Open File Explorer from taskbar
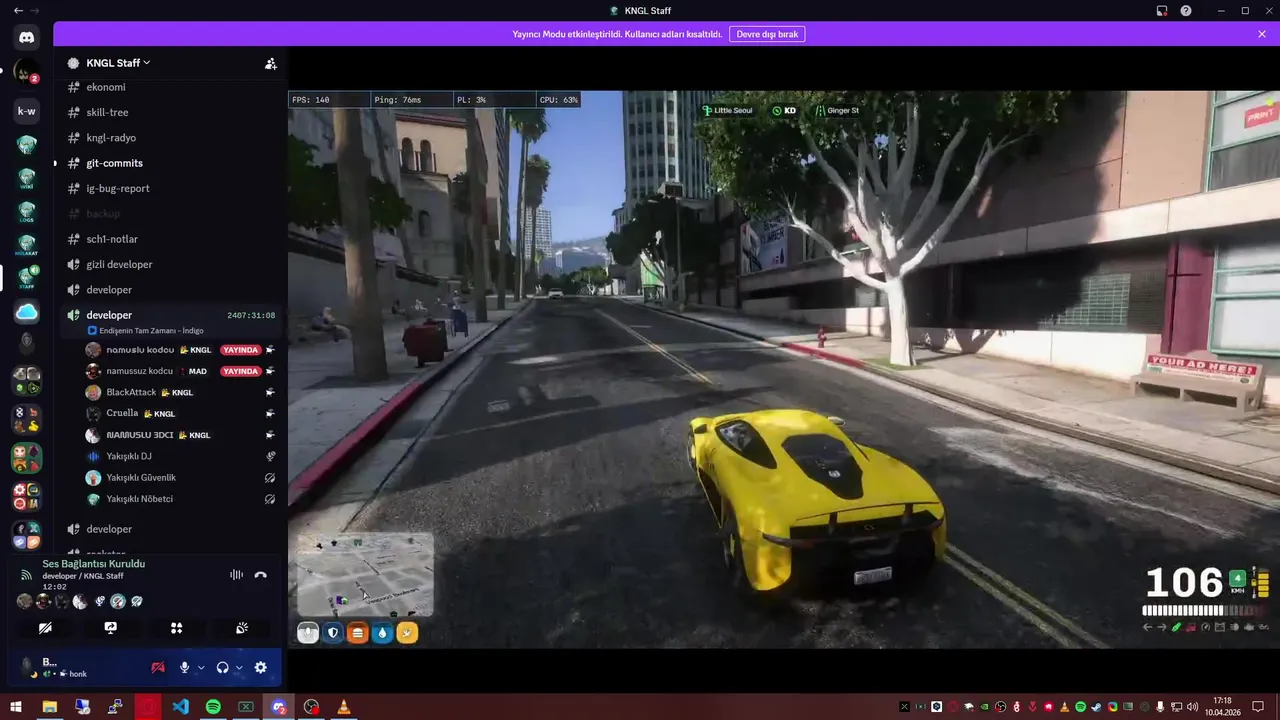Screen dimensions: 1280x720 49,707
